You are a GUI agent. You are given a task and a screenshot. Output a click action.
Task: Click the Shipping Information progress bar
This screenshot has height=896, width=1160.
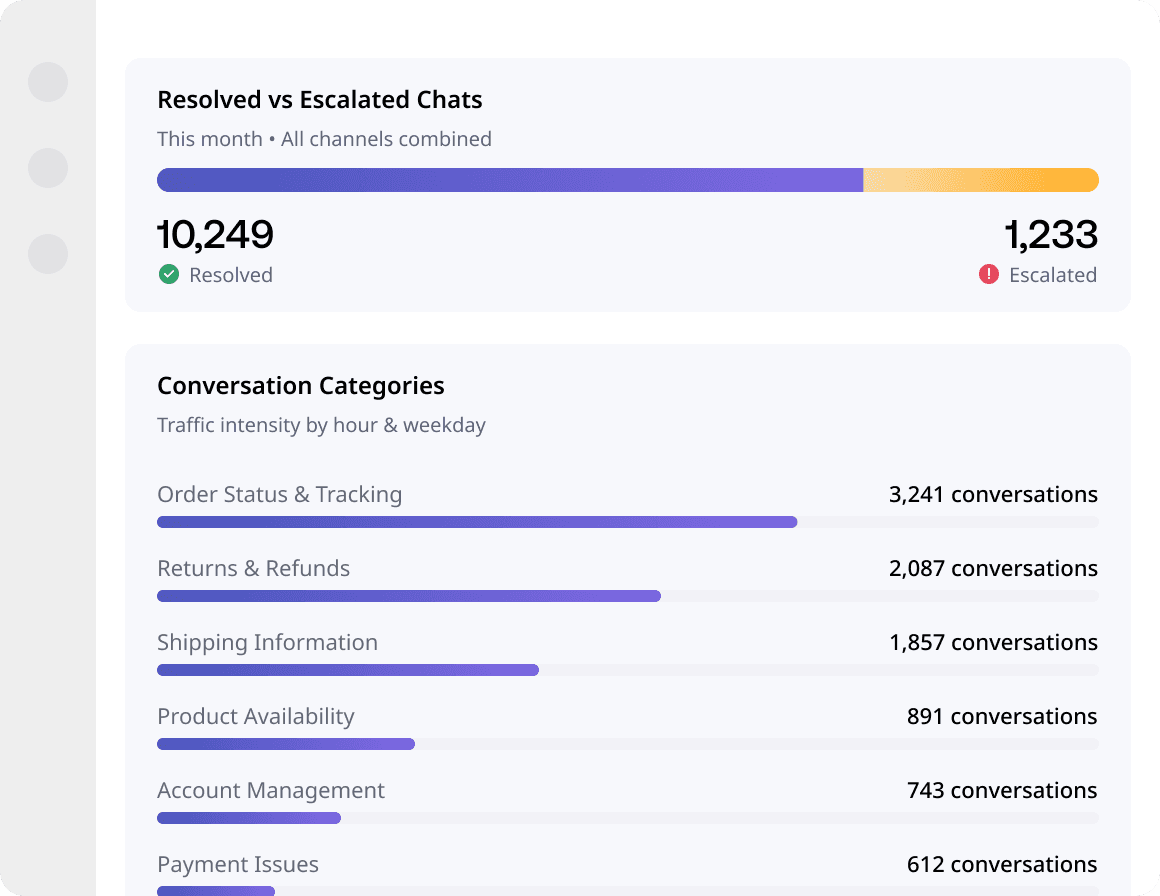pyautogui.click(x=627, y=670)
